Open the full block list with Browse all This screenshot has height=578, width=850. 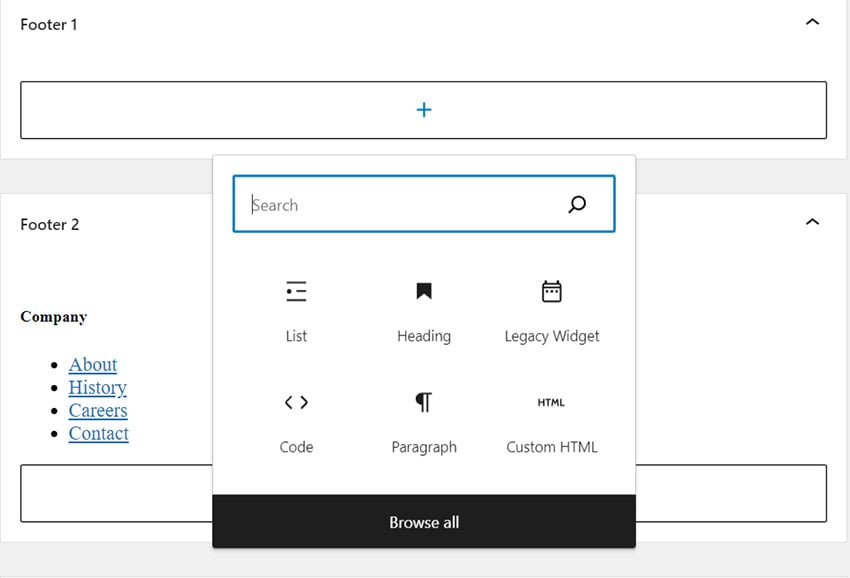coord(424,522)
